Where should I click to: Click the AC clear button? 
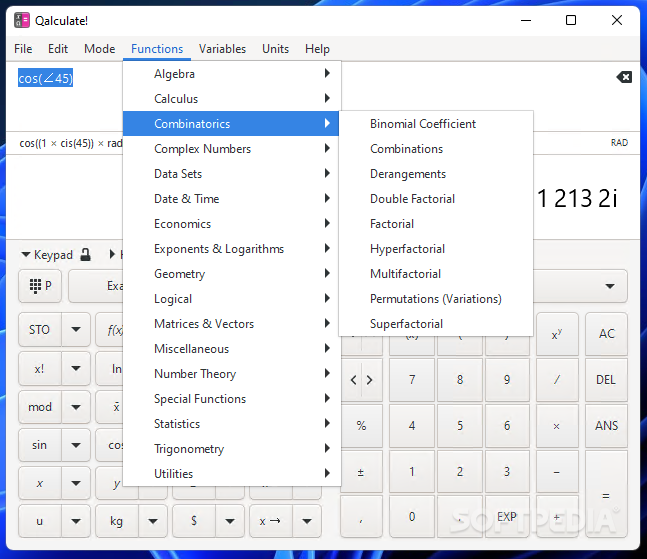coord(606,333)
